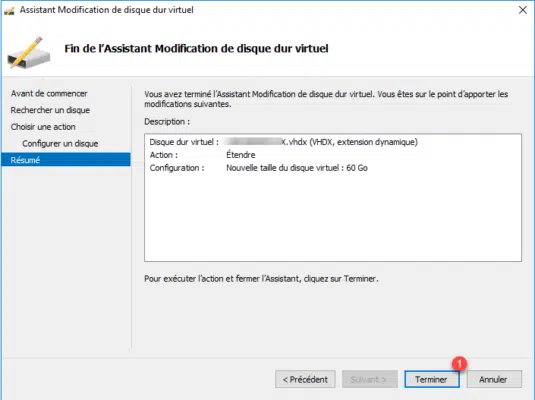Select the Configurer un disque sub-step
Viewport: 535px width, 400px height.
pyautogui.click(x=60, y=144)
